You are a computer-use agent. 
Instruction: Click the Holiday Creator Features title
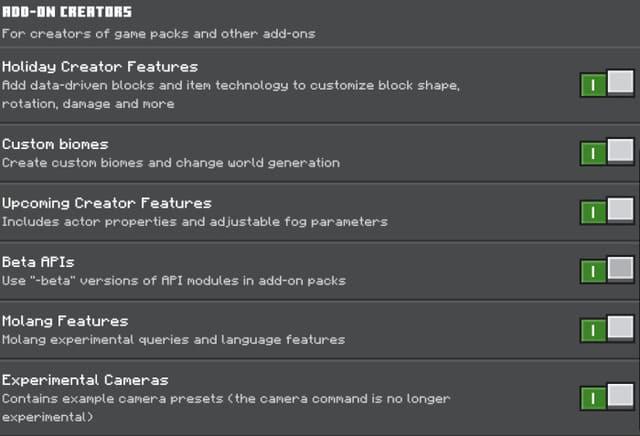[x=100, y=66]
